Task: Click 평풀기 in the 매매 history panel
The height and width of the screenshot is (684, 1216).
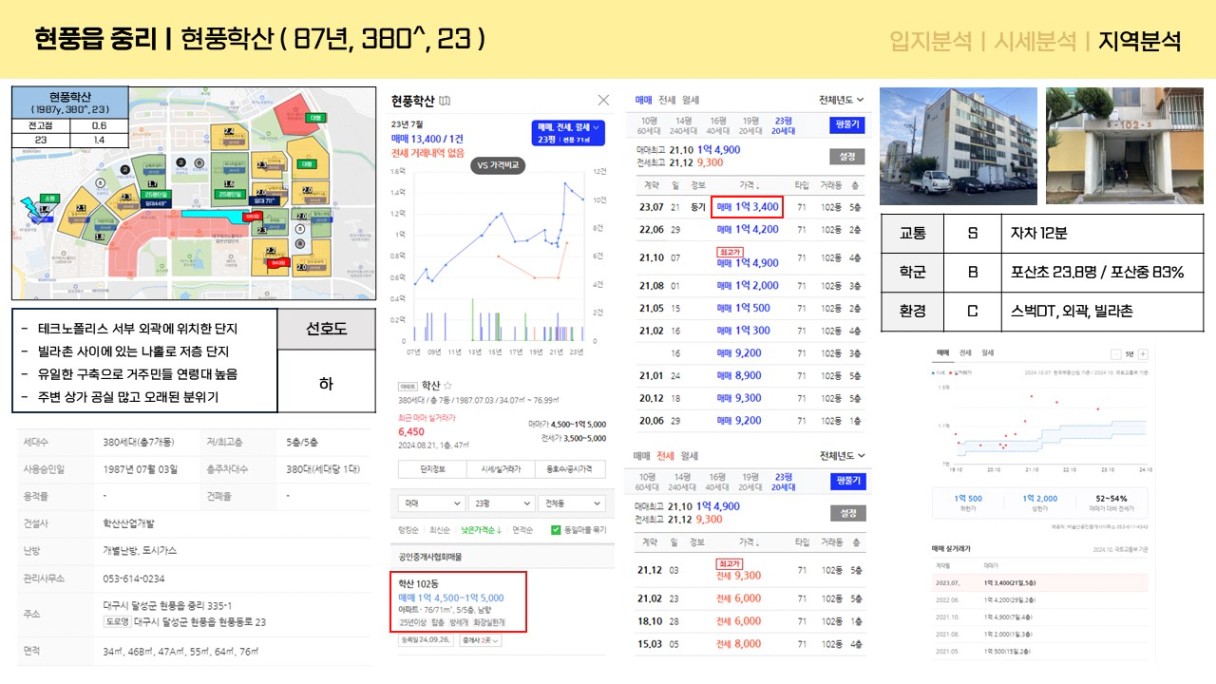Action: [847, 125]
